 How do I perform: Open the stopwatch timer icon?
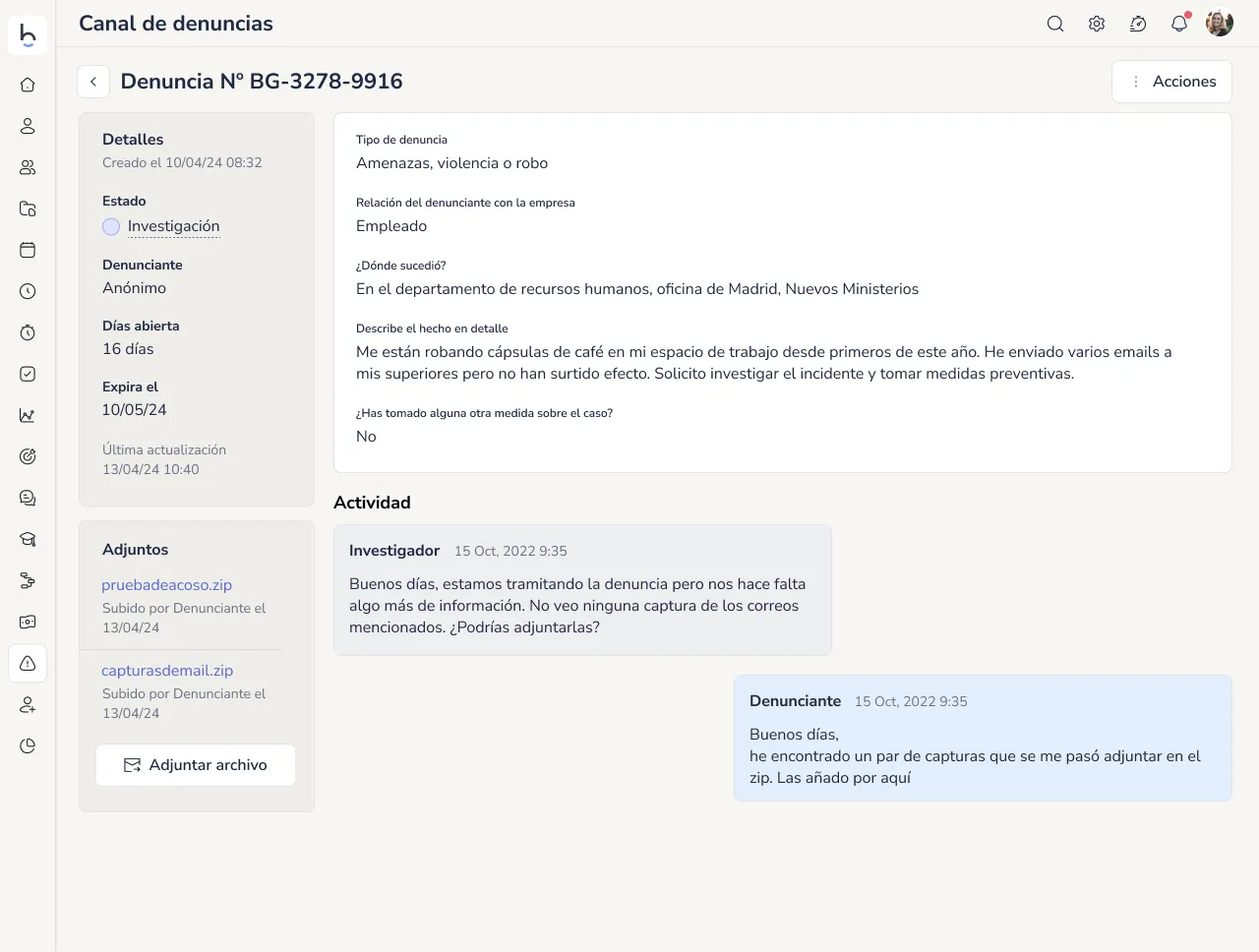[x=28, y=332]
